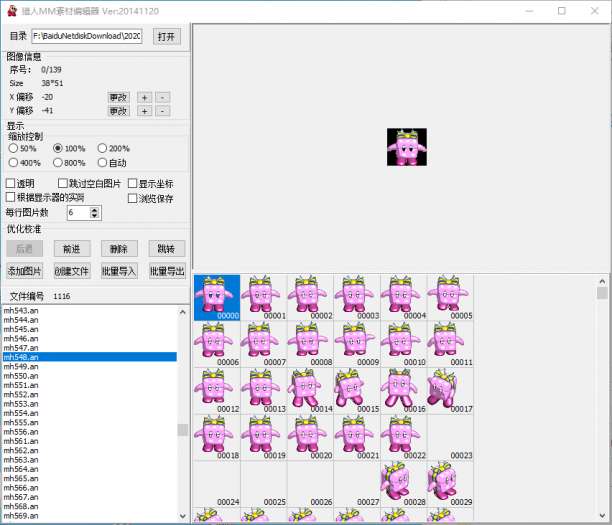This screenshot has height=525, width=612.
Task: Click 创建文件 create file button
Action: point(72,271)
